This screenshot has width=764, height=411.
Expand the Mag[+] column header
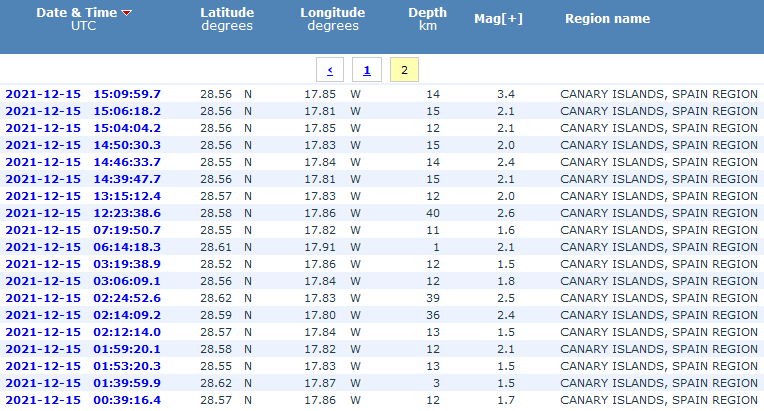click(498, 19)
